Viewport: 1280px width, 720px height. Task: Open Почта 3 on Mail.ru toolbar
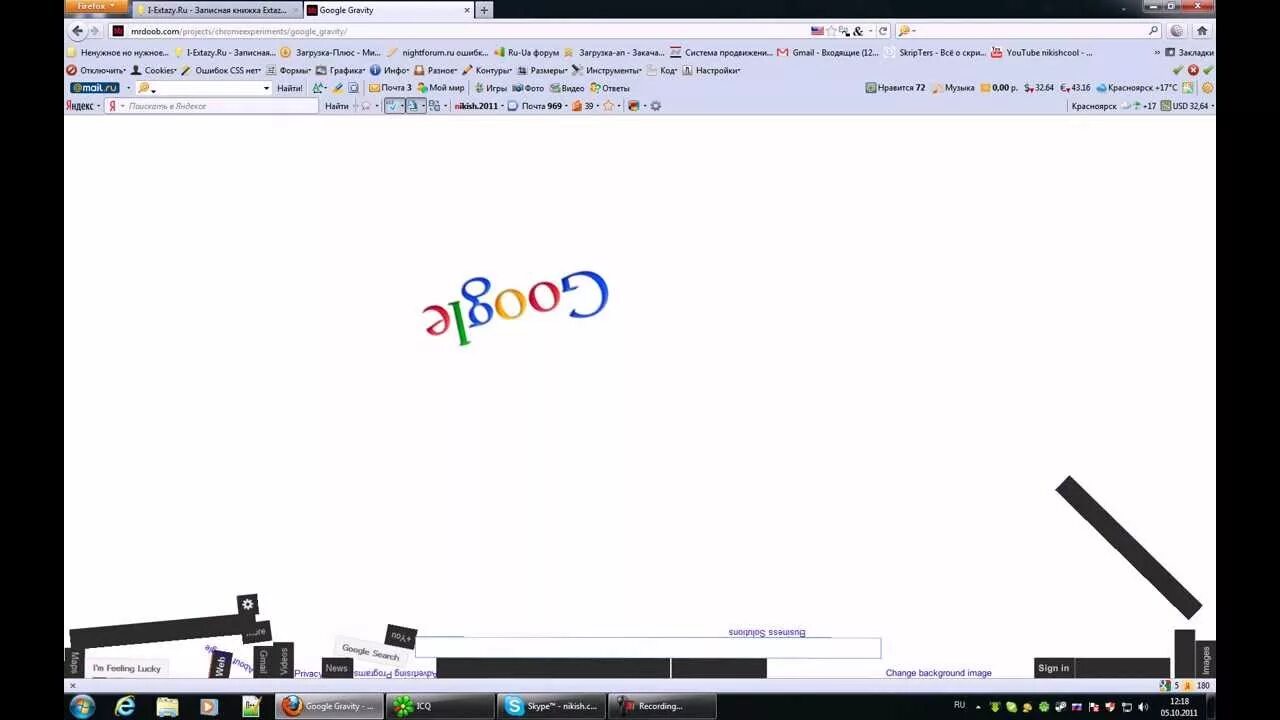(x=390, y=88)
